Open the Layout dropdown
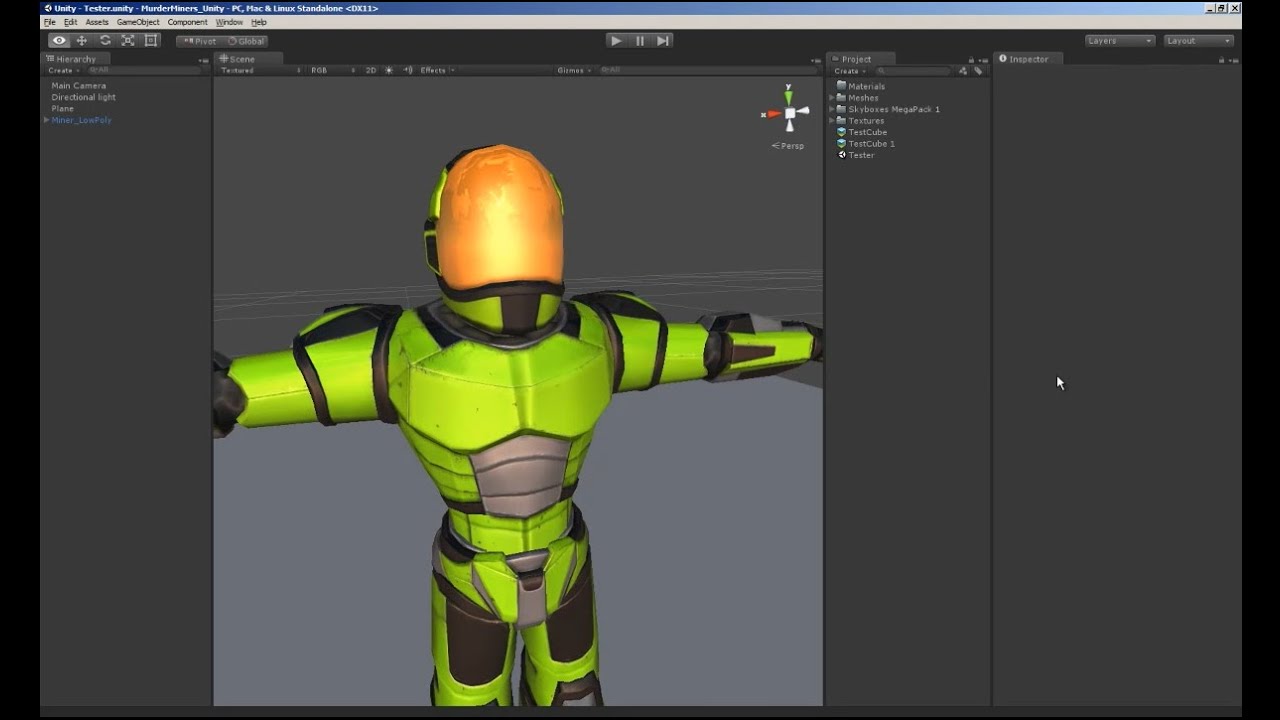Viewport: 1280px width, 720px height. coord(1199,41)
